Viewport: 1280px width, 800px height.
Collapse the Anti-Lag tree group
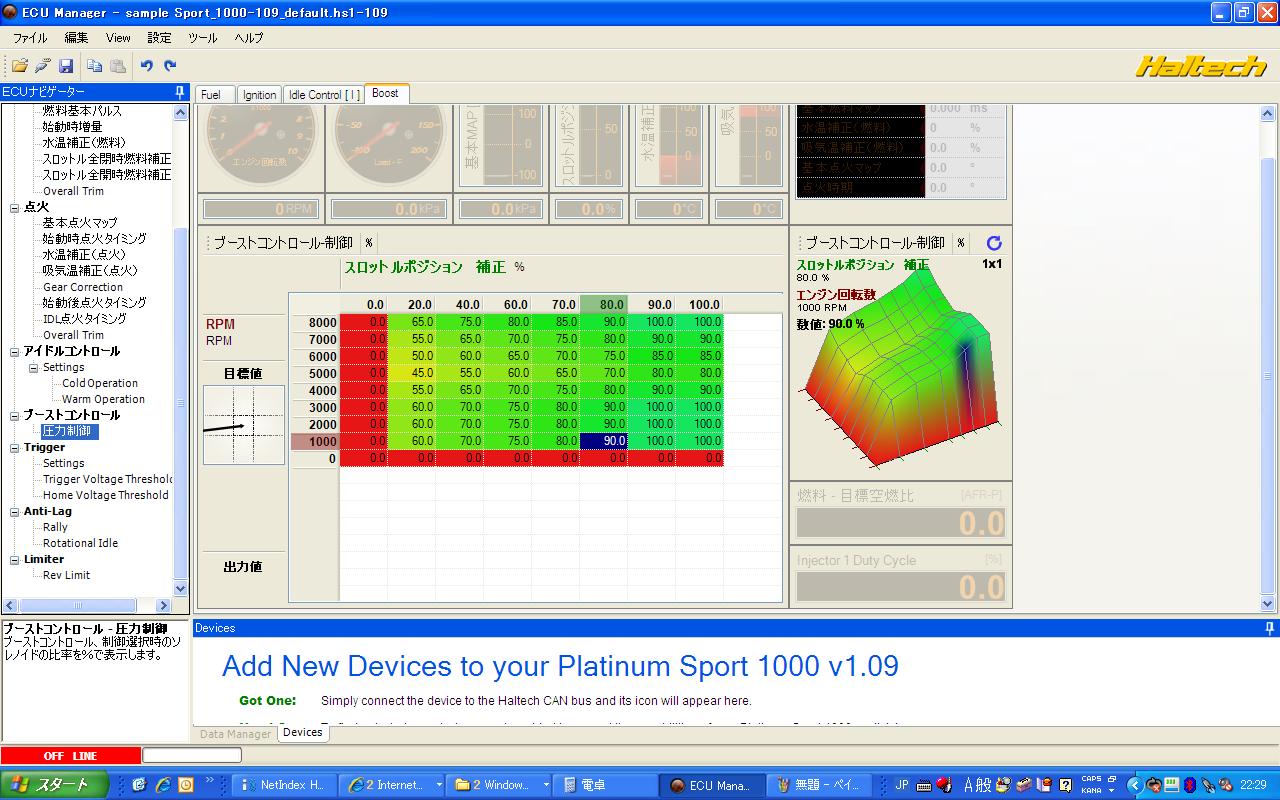click(15, 511)
